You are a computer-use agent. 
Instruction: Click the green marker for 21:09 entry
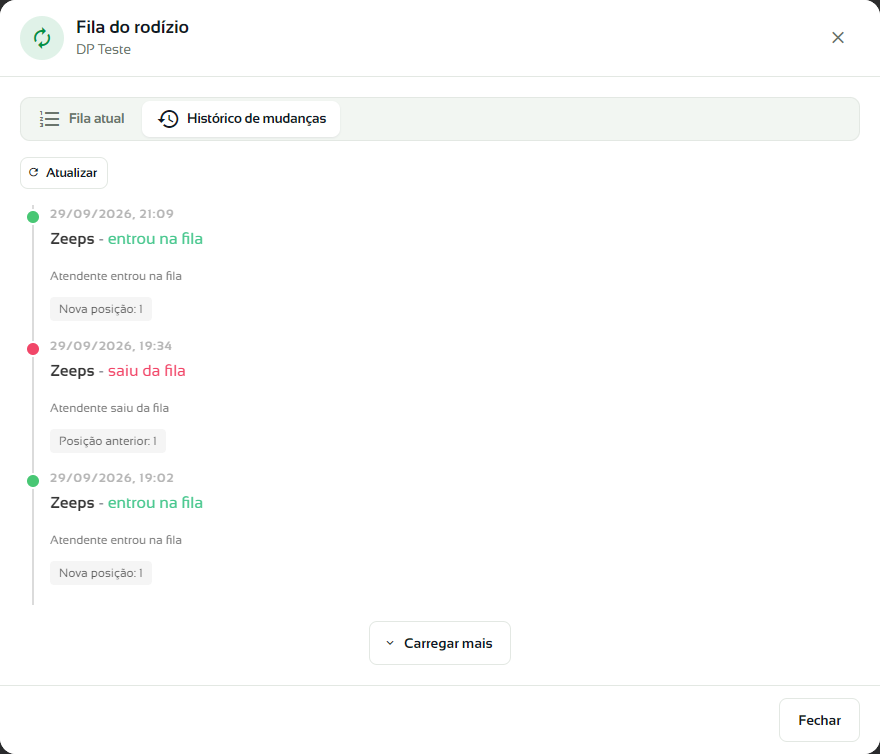(x=33, y=217)
